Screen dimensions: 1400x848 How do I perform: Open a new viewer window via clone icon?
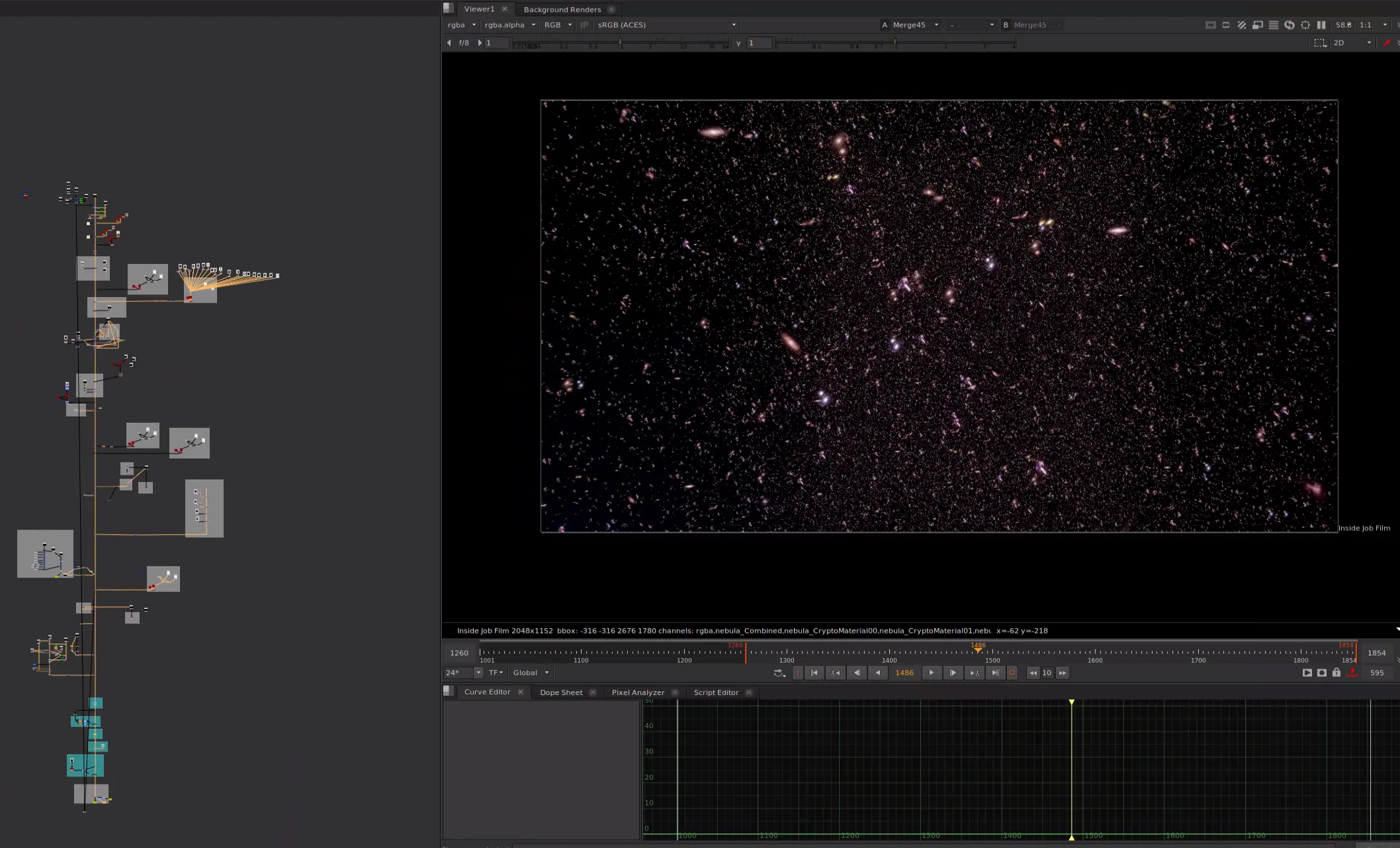[1258, 24]
